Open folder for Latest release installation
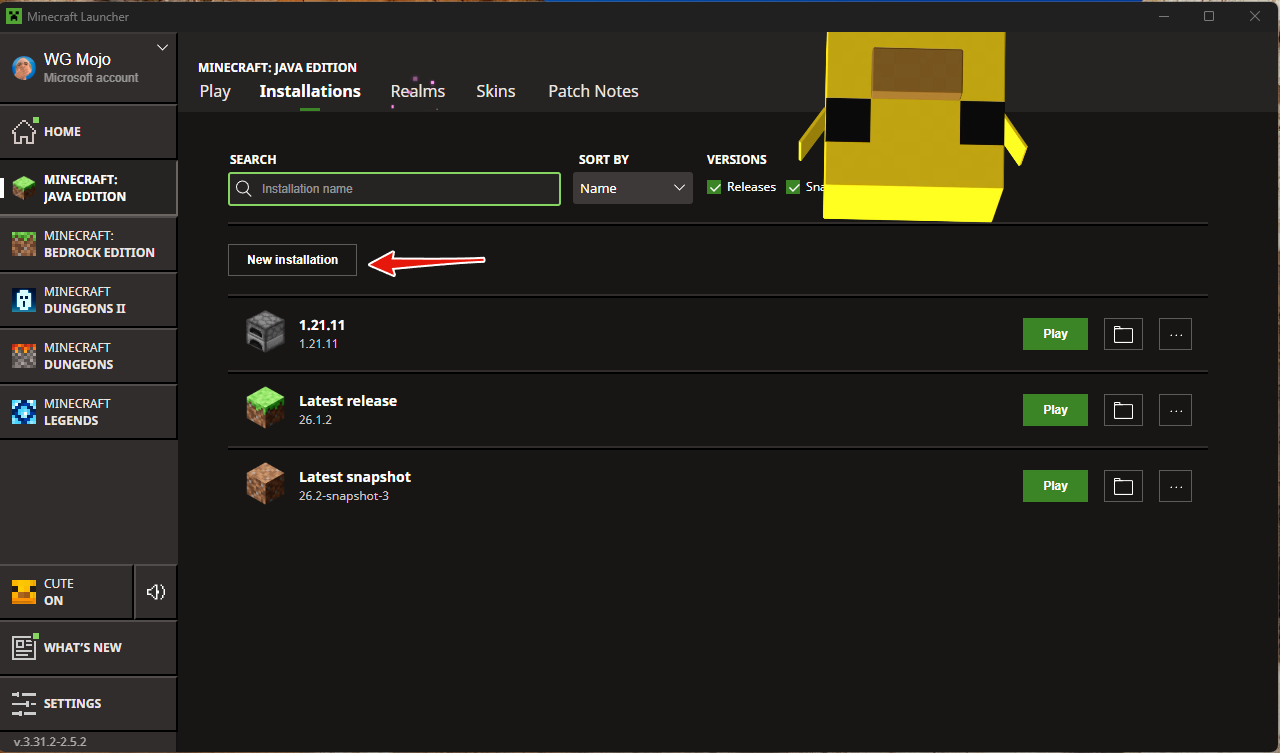 [1123, 410]
